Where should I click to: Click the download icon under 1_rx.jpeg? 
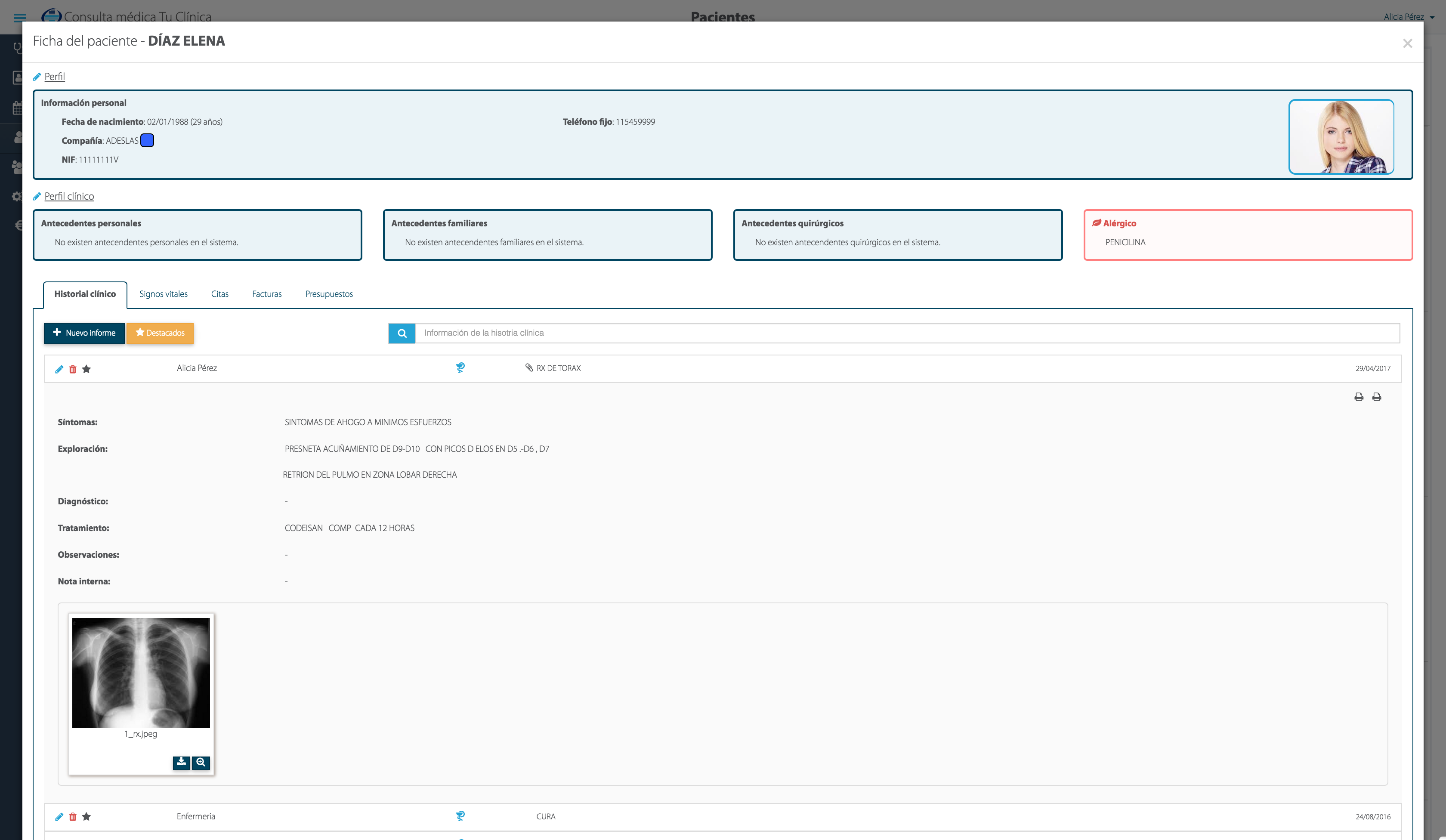181,763
